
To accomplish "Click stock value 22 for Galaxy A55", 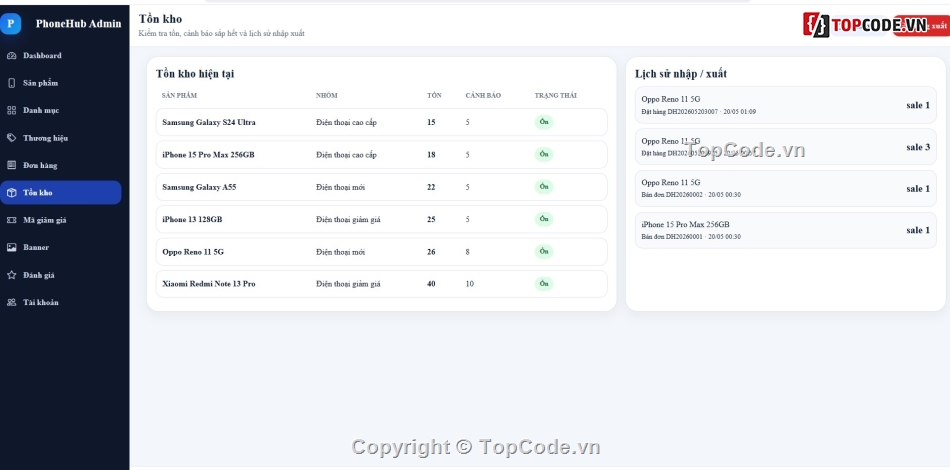I will point(431,187).
